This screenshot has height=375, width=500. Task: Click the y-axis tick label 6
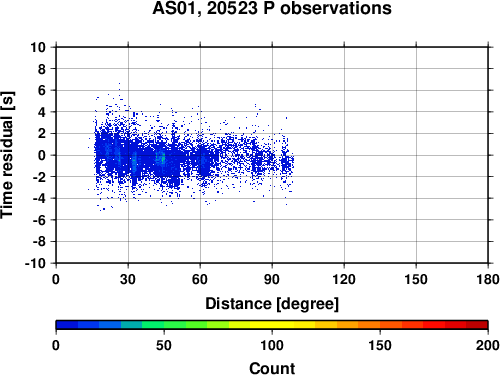click(x=42, y=90)
